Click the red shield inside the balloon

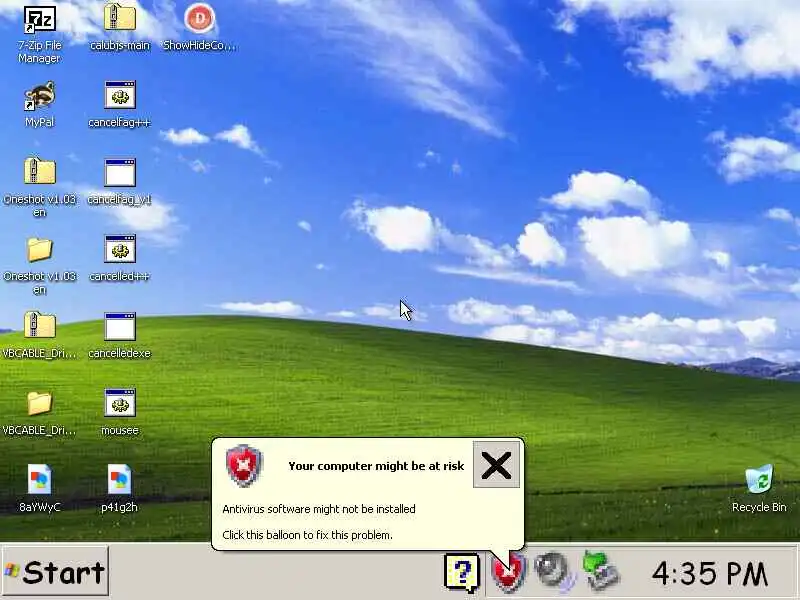pos(244,465)
